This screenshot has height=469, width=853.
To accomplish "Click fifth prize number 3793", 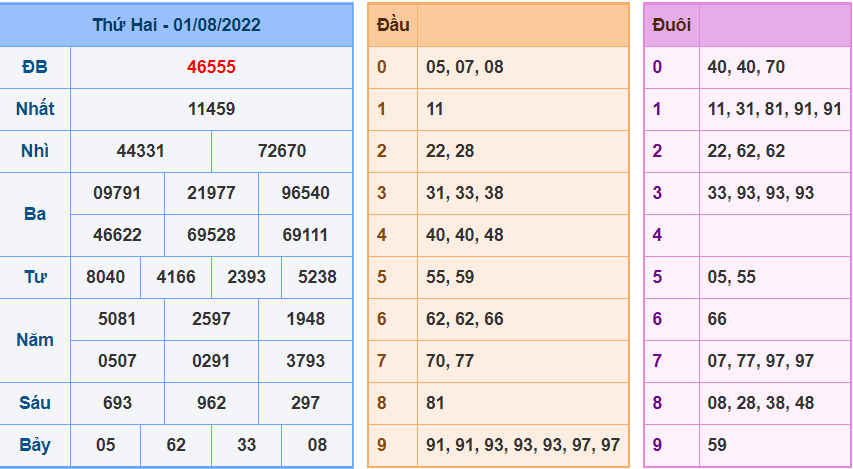I will (305, 361).
